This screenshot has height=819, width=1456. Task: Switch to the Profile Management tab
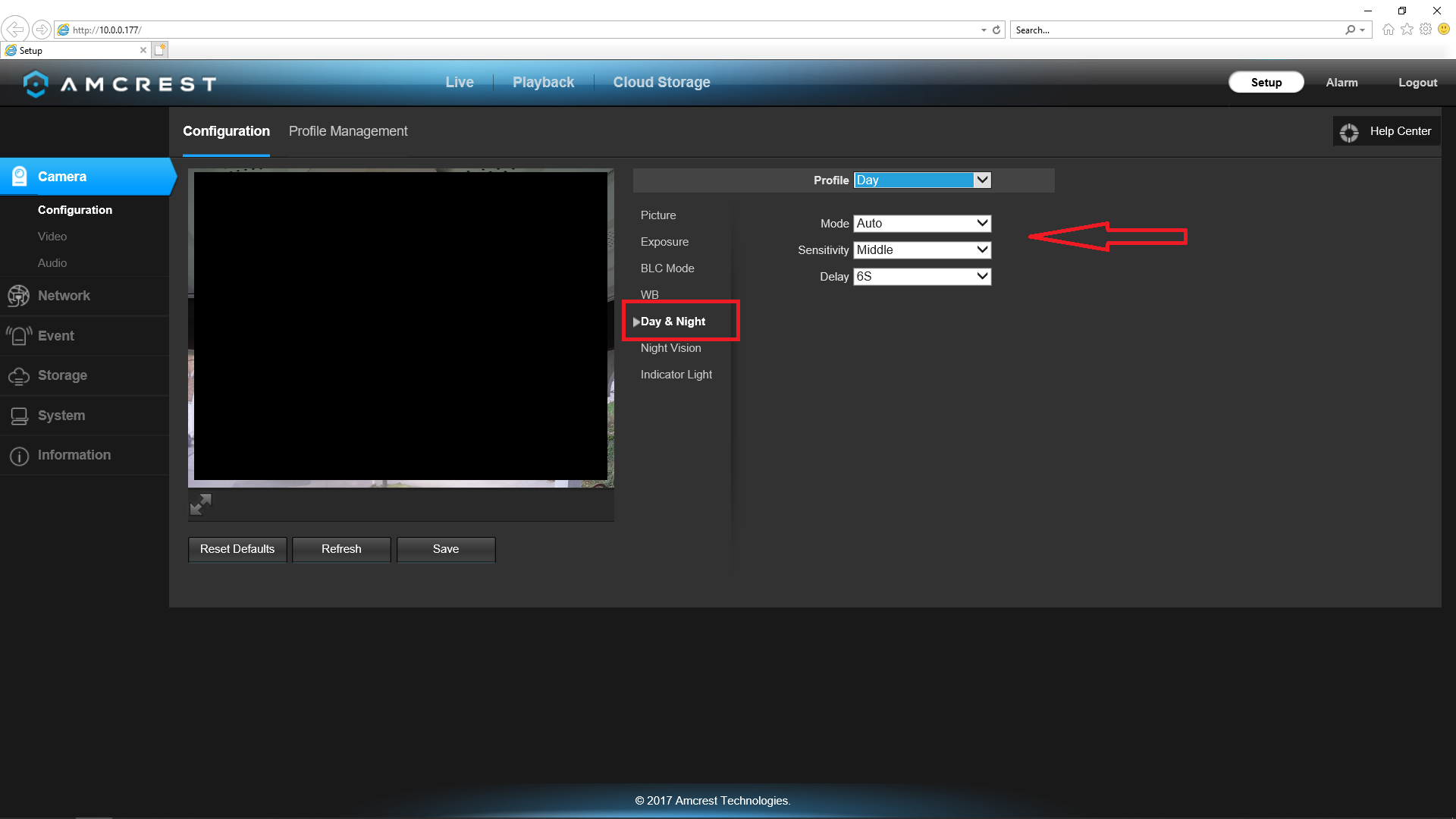pyautogui.click(x=348, y=131)
